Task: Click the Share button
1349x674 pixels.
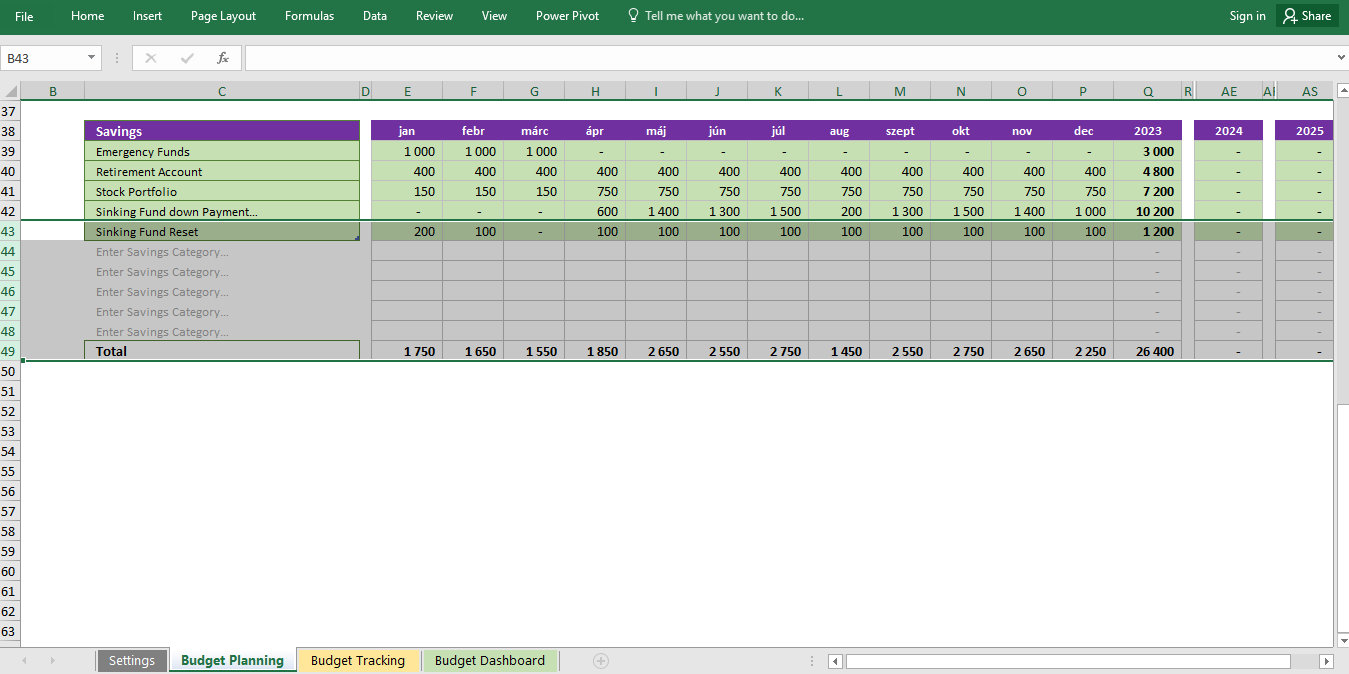Action: [x=1306, y=15]
